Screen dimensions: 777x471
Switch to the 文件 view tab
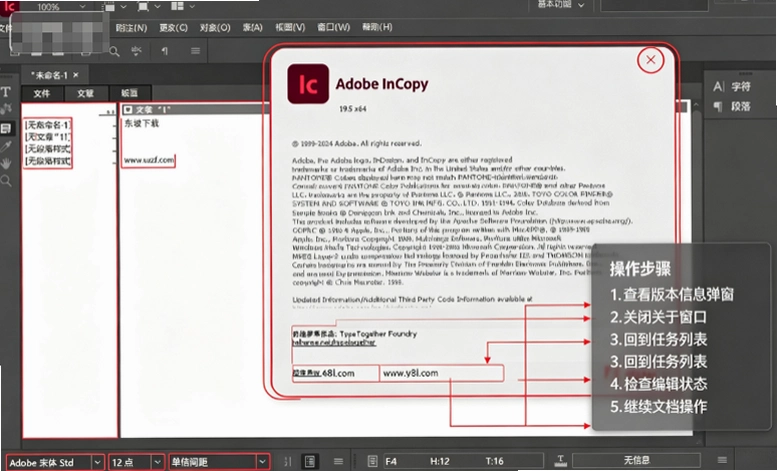coord(42,93)
